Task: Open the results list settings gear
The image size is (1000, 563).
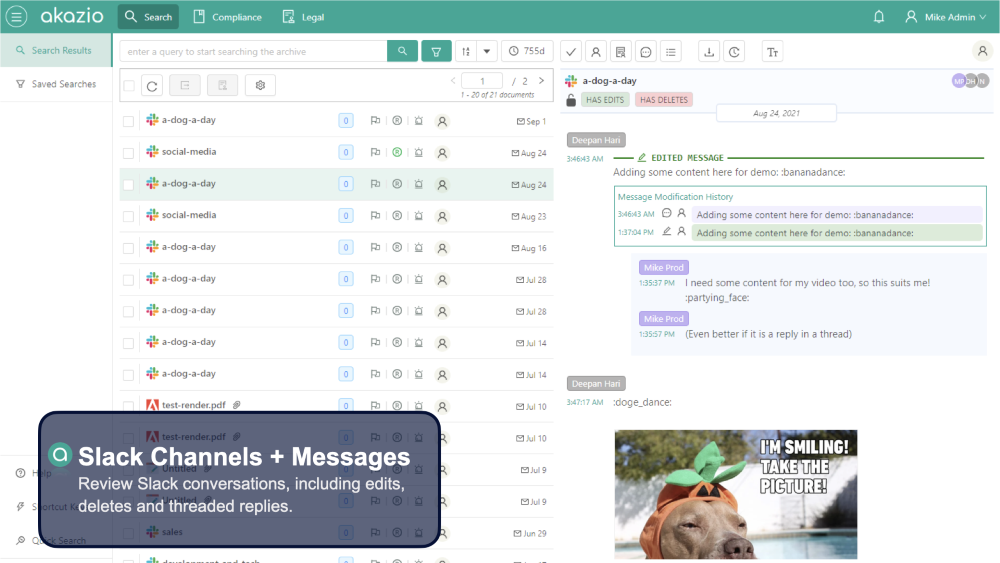Action: tap(260, 85)
